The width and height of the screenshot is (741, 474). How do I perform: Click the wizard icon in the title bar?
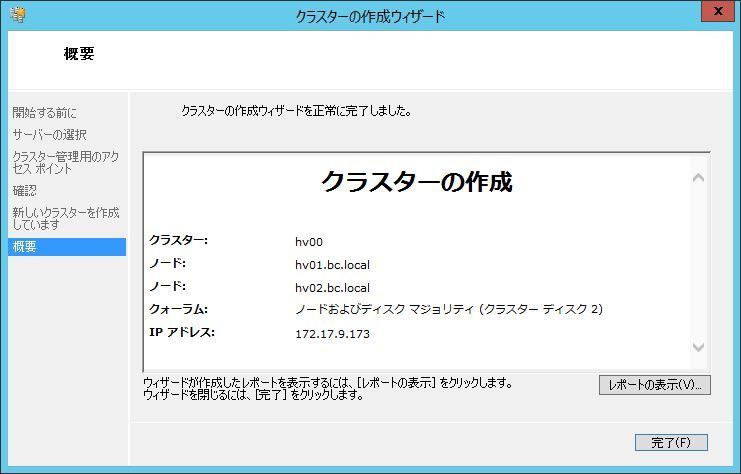coord(17,15)
